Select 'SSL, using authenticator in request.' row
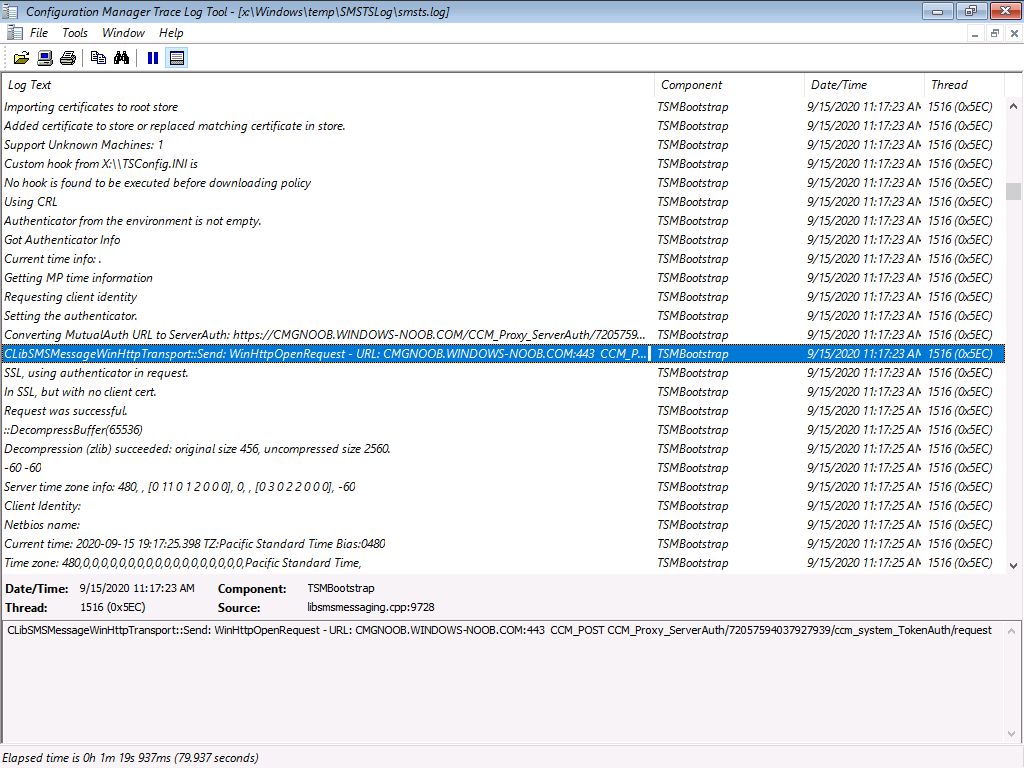 (503, 373)
